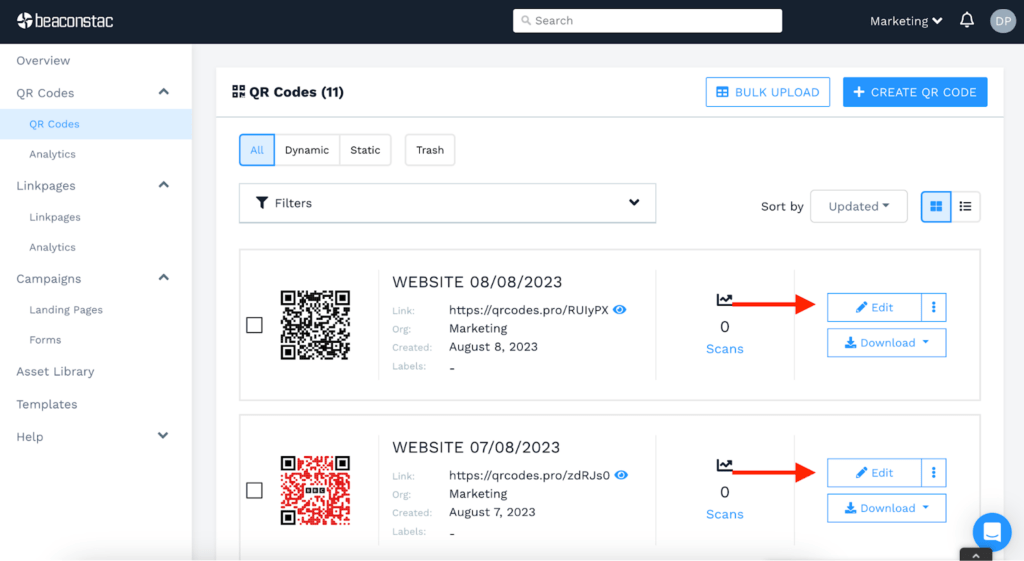Switch to grid view layout
Viewport: 1024px width, 561px height.
[x=936, y=206]
